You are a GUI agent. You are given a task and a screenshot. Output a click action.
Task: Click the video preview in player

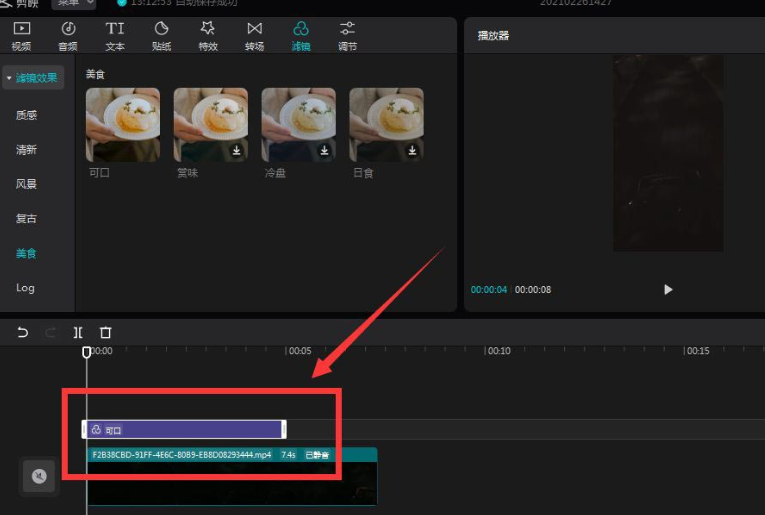point(668,153)
